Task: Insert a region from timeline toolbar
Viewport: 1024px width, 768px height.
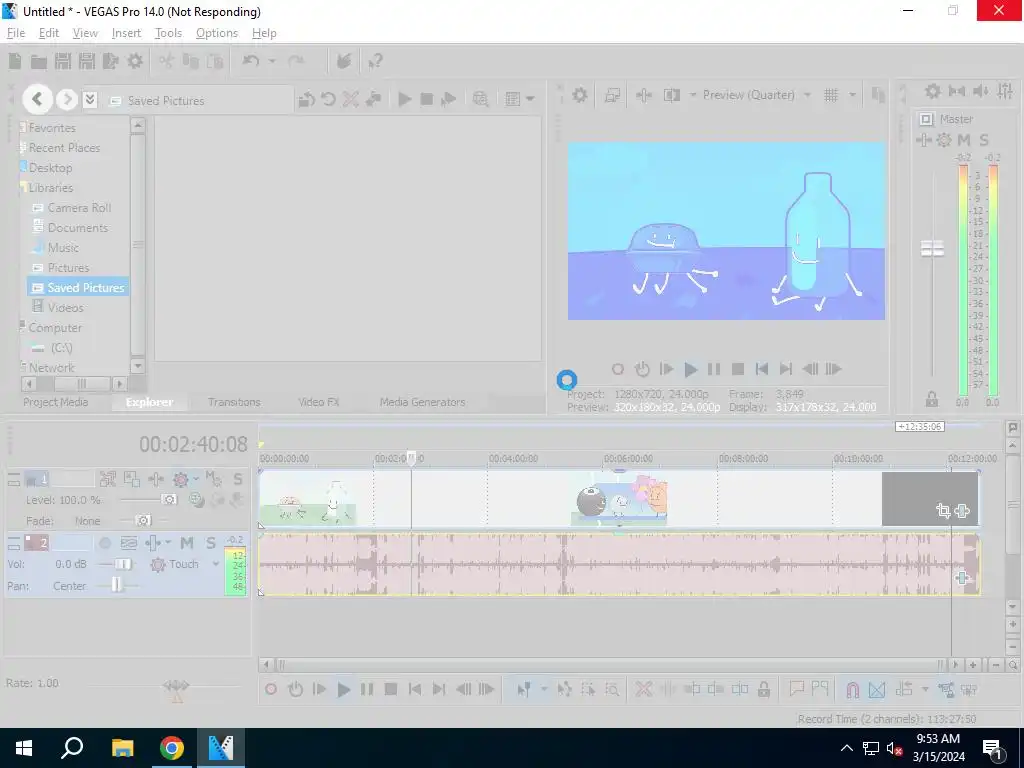Action: [x=820, y=688]
